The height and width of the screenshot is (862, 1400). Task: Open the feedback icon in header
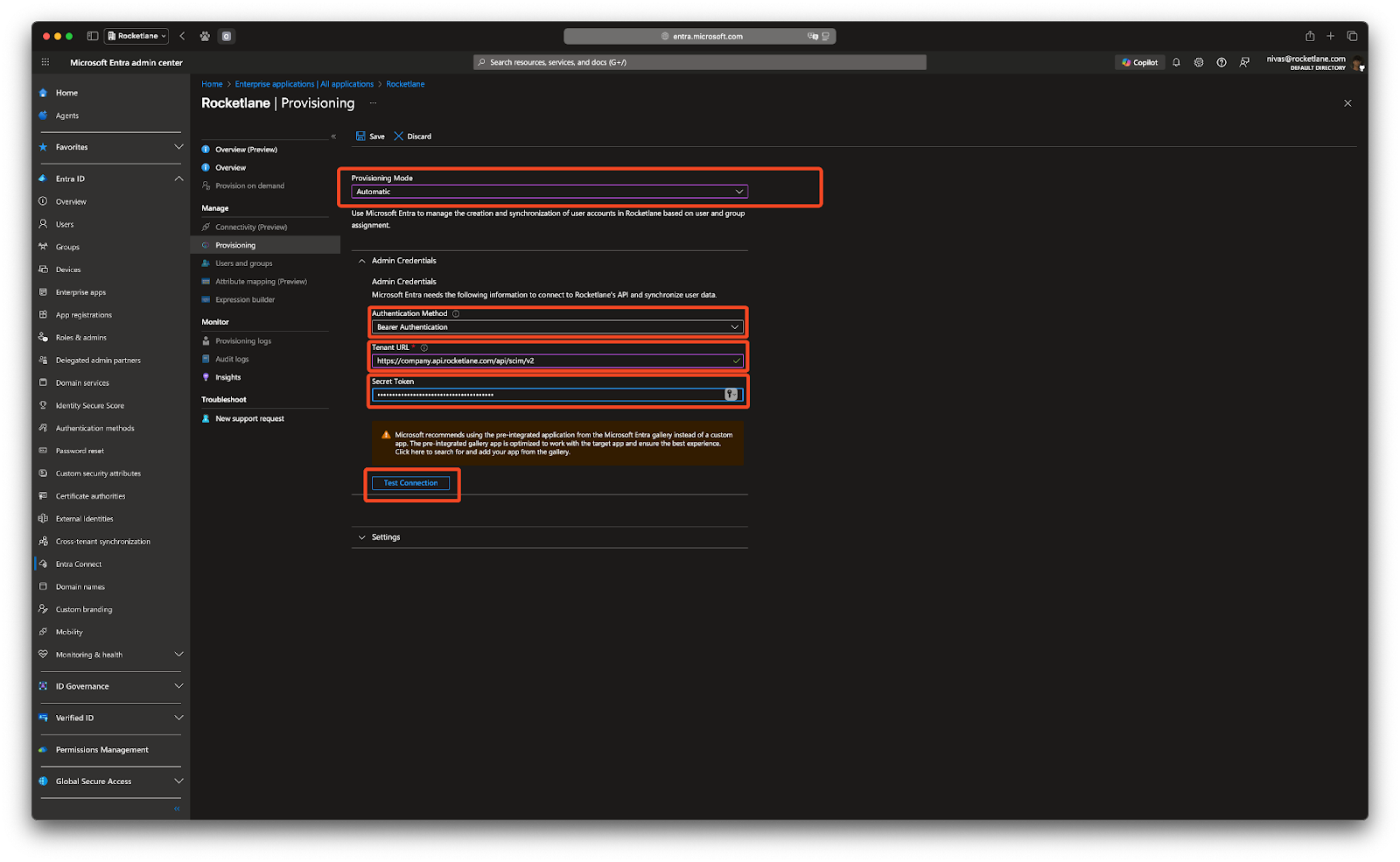(x=1244, y=62)
